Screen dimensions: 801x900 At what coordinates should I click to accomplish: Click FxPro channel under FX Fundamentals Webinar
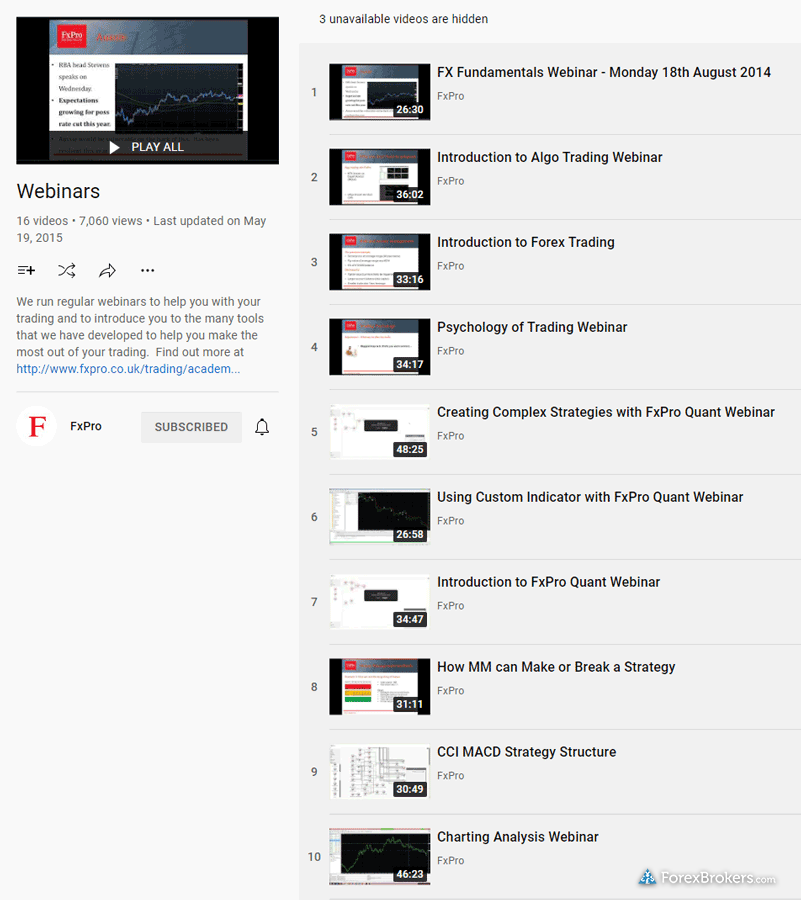click(450, 96)
